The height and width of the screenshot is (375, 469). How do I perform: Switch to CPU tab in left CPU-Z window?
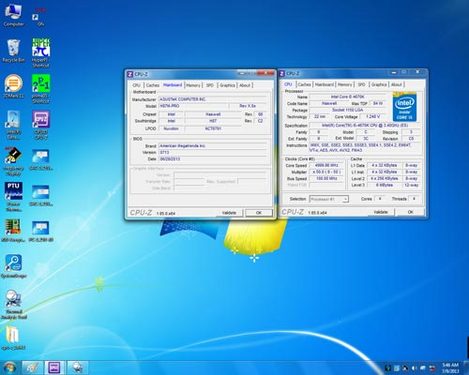(137, 85)
